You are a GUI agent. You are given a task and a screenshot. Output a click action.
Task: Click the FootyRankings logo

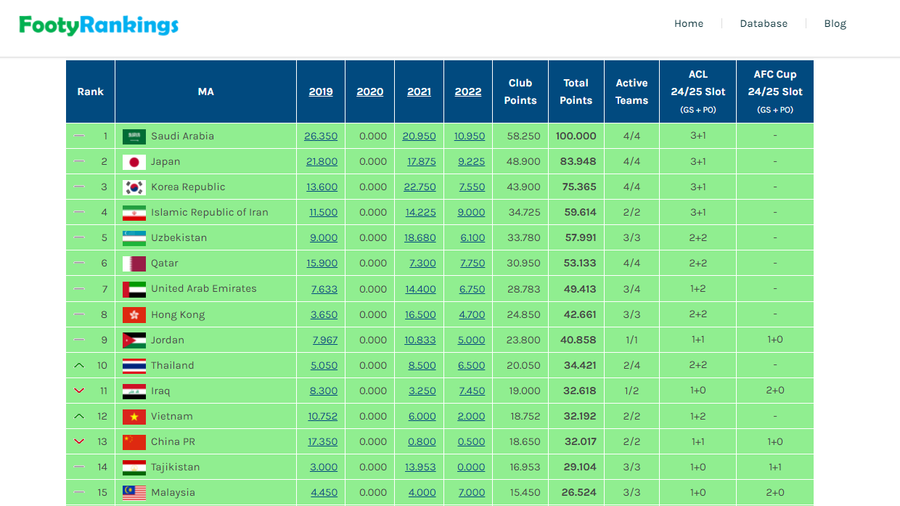click(x=99, y=25)
